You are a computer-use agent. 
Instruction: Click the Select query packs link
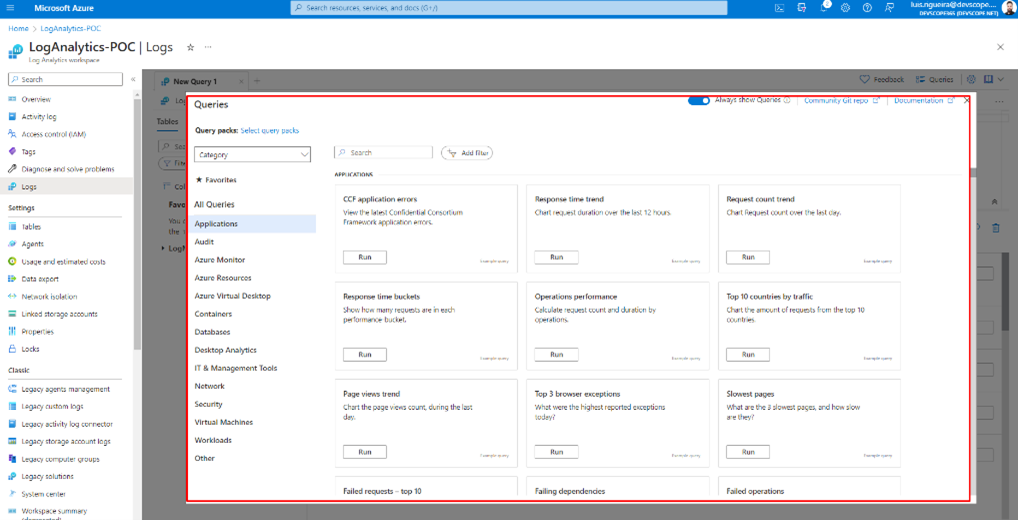click(x=269, y=131)
